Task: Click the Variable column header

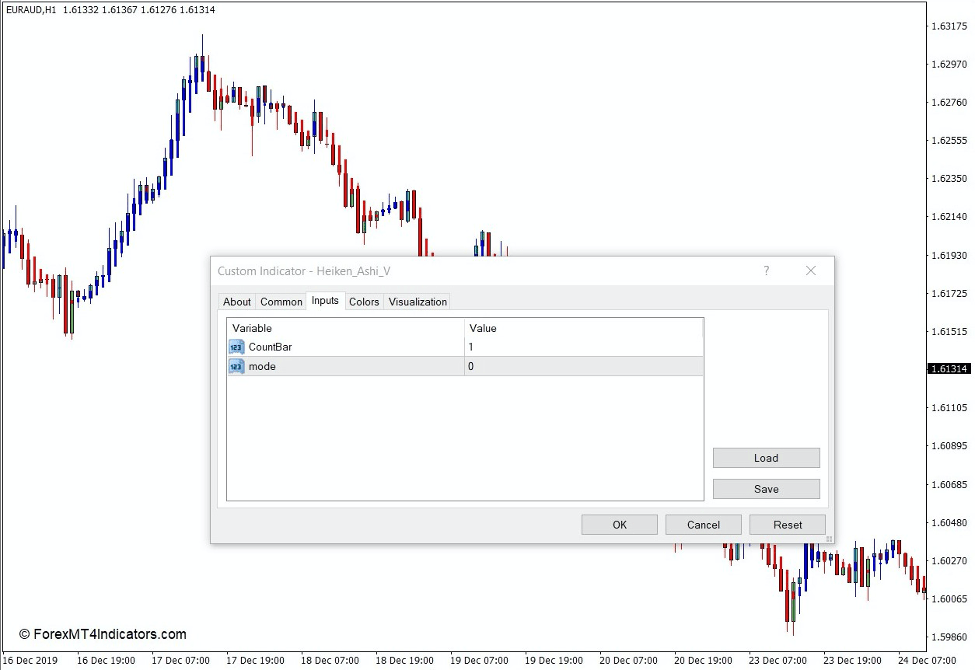Action: coord(252,328)
